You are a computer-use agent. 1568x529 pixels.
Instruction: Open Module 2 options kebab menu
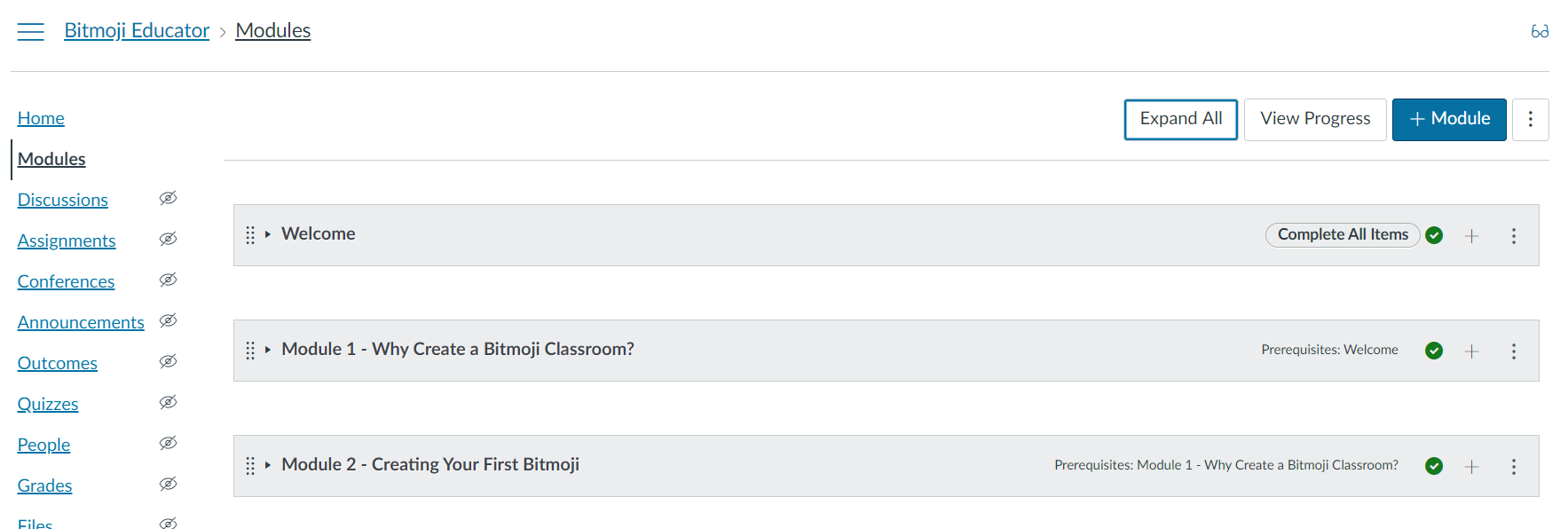[1514, 466]
